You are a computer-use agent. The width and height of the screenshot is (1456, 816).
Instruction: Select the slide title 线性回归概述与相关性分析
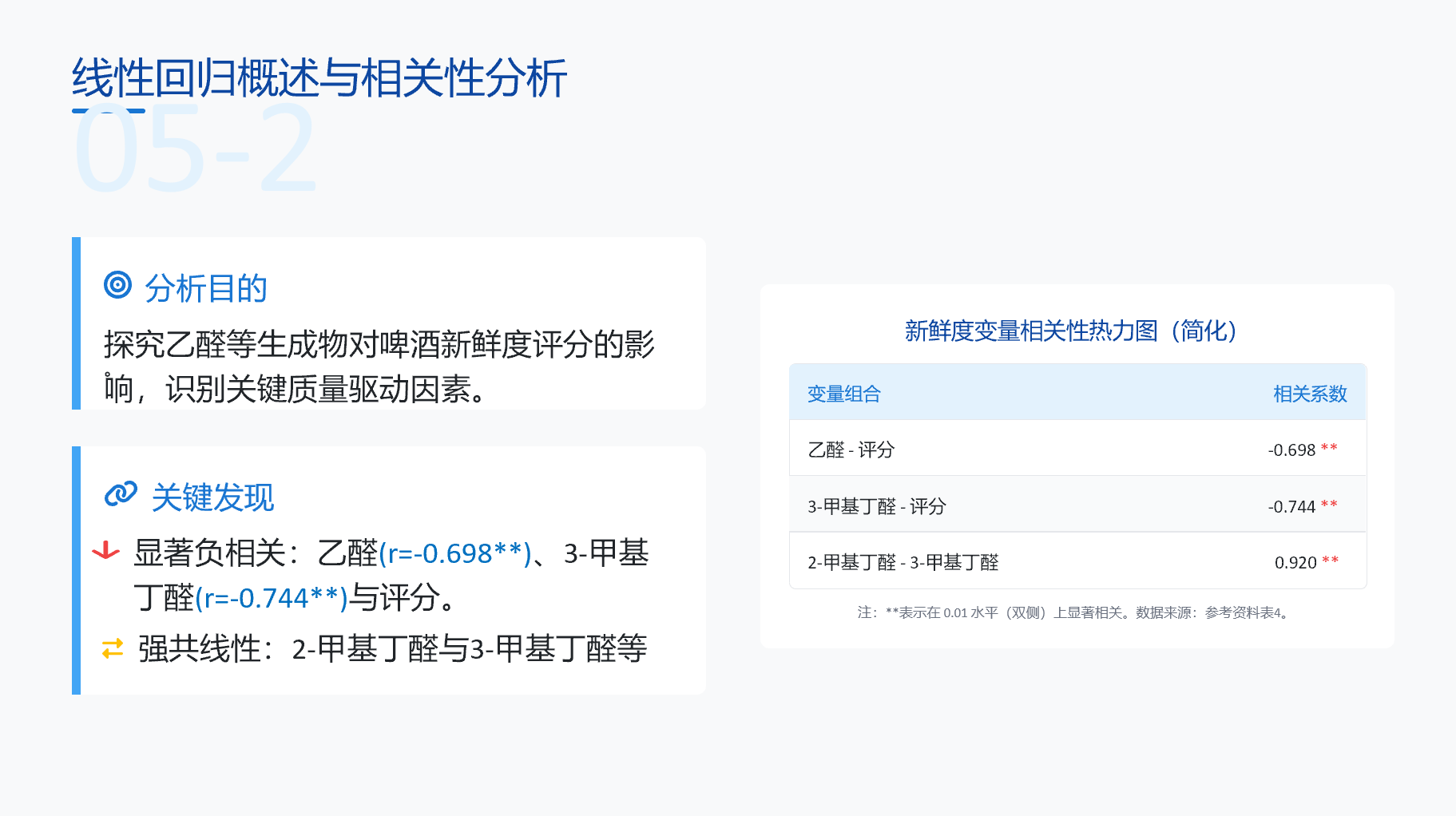pos(319,78)
